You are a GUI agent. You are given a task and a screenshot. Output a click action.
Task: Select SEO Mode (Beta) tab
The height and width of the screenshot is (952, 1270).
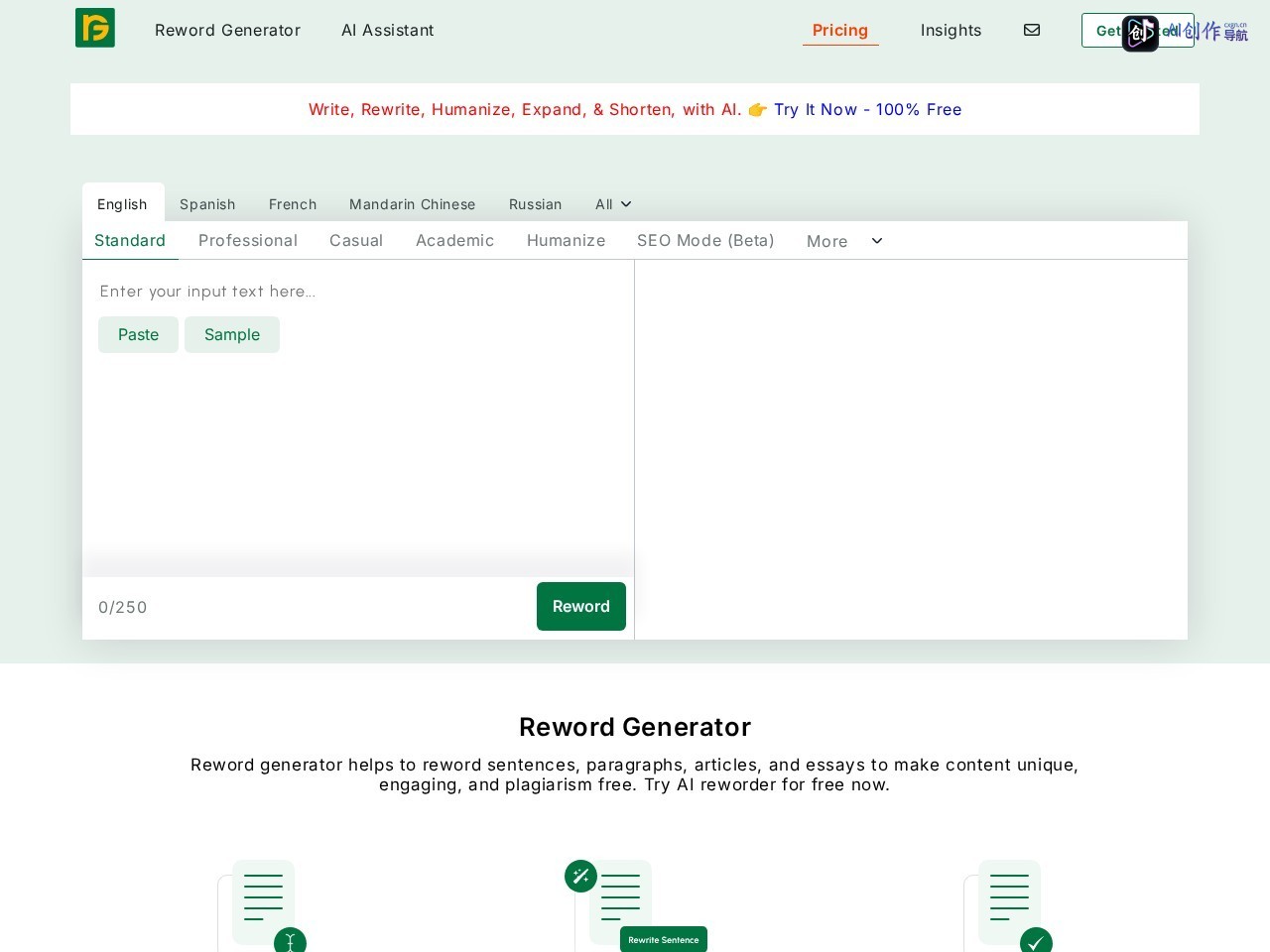tap(705, 240)
